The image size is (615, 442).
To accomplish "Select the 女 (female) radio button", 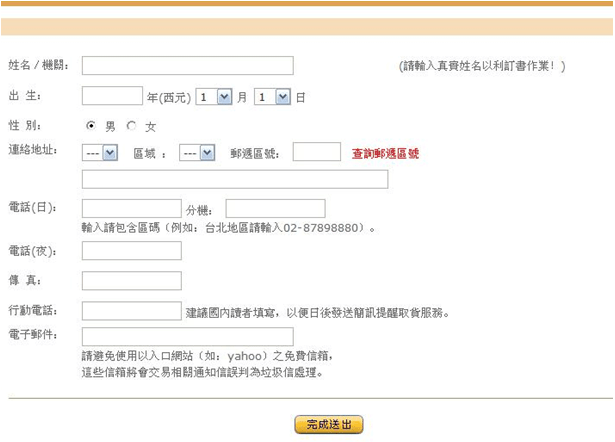I will [132, 126].
